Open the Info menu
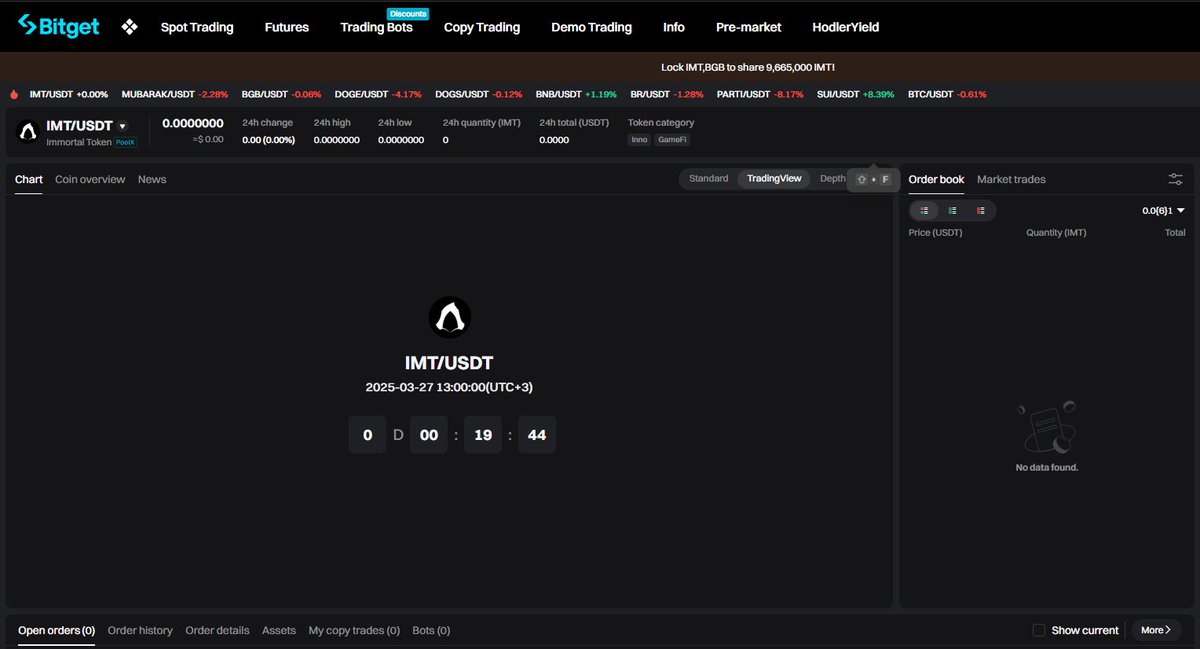Image resolution: width=1200 pixels, height=649 pixels. coord(674,27)
